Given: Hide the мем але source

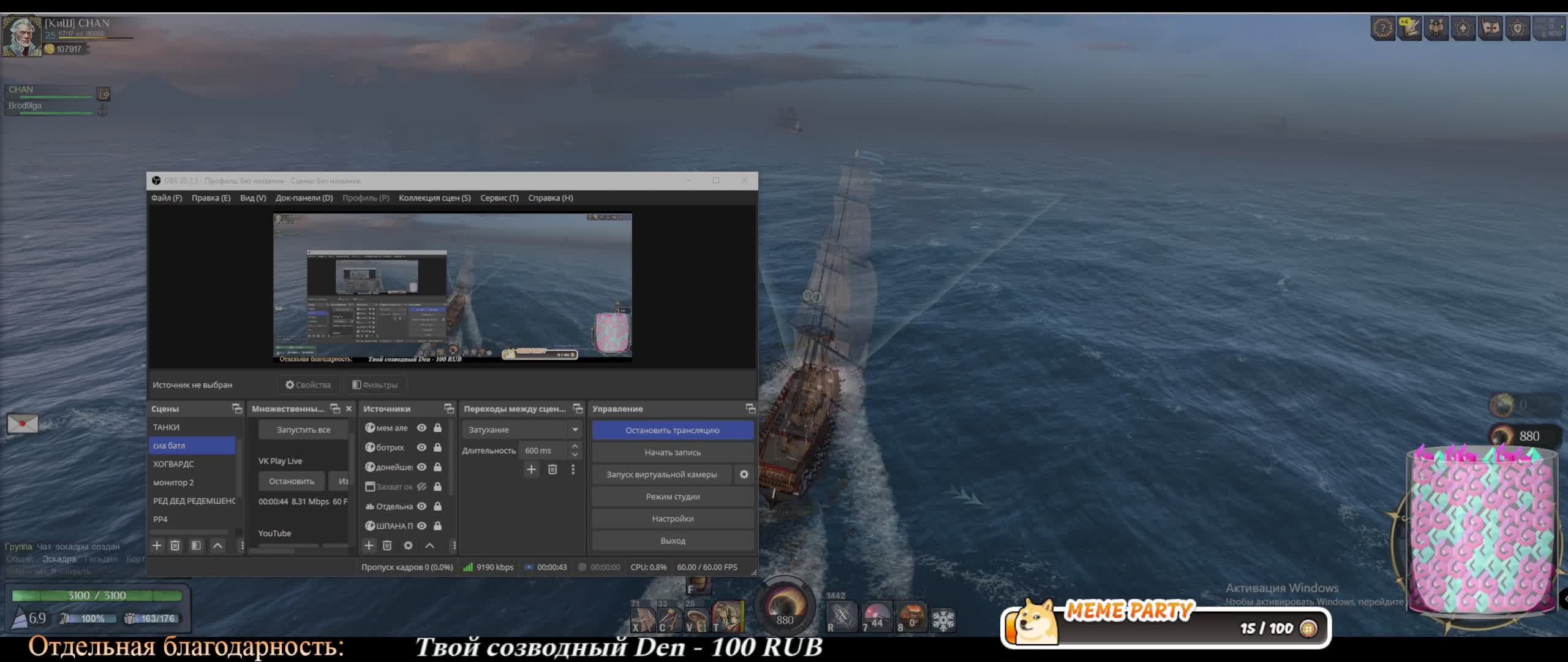Looking at the screenshot, I should (x=421, y=428).
